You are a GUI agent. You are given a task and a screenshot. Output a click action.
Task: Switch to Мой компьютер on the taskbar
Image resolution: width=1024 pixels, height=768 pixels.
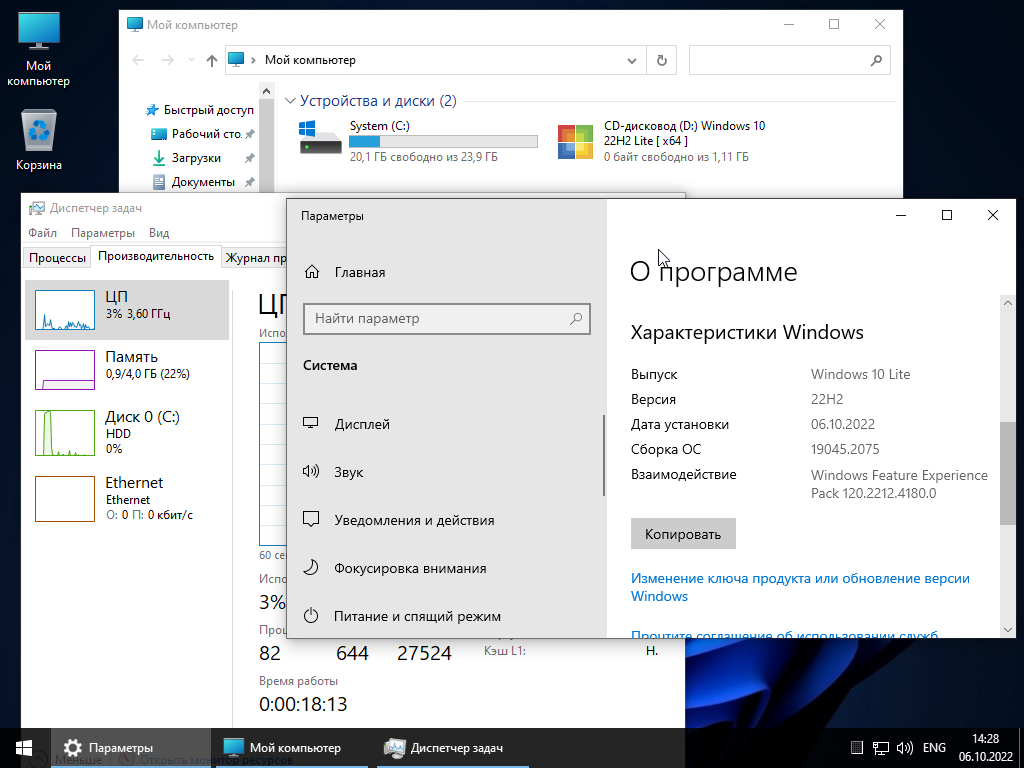(x=291, y=748)
